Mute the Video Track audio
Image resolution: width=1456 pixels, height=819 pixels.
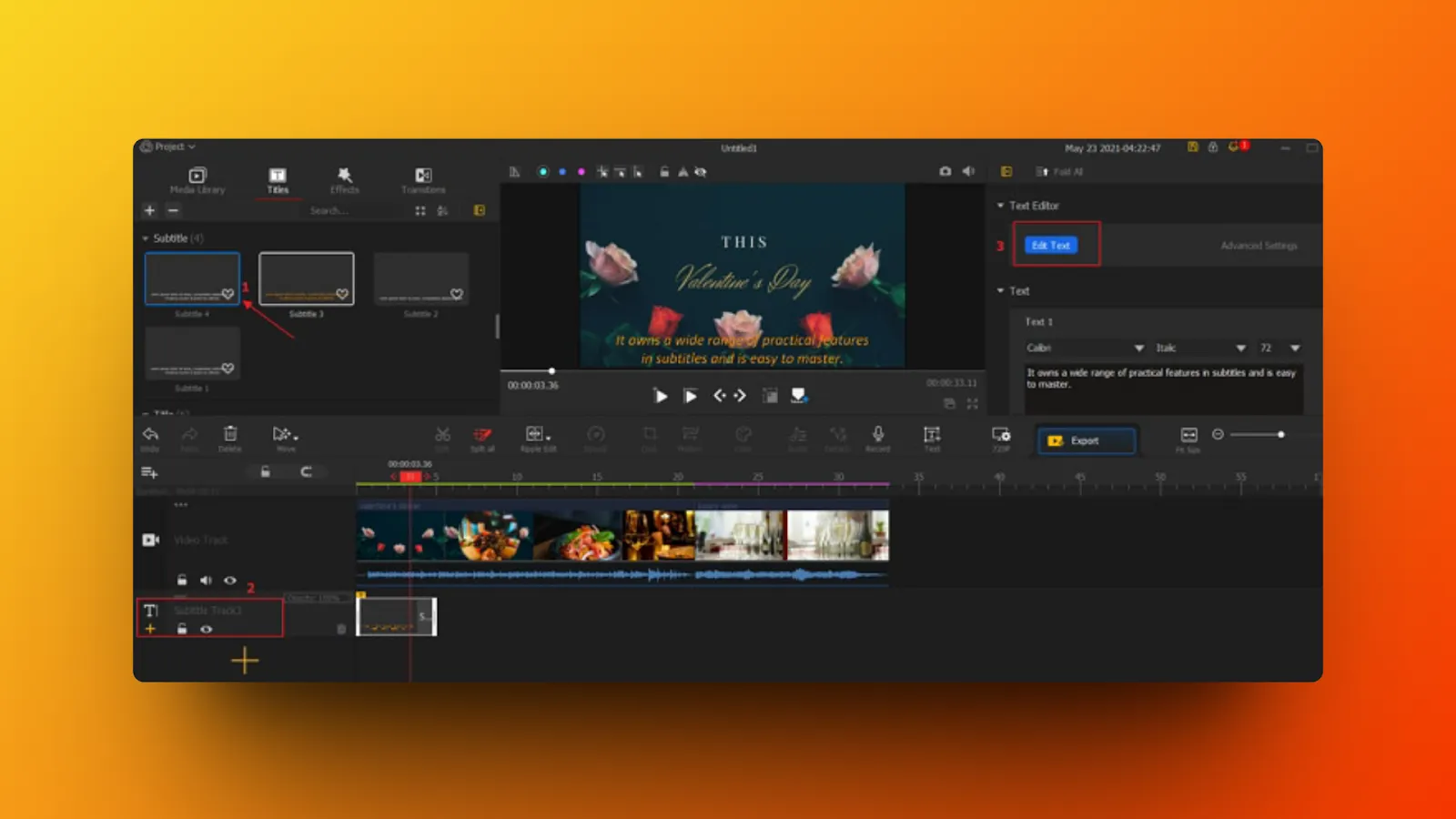click(206, 580)
